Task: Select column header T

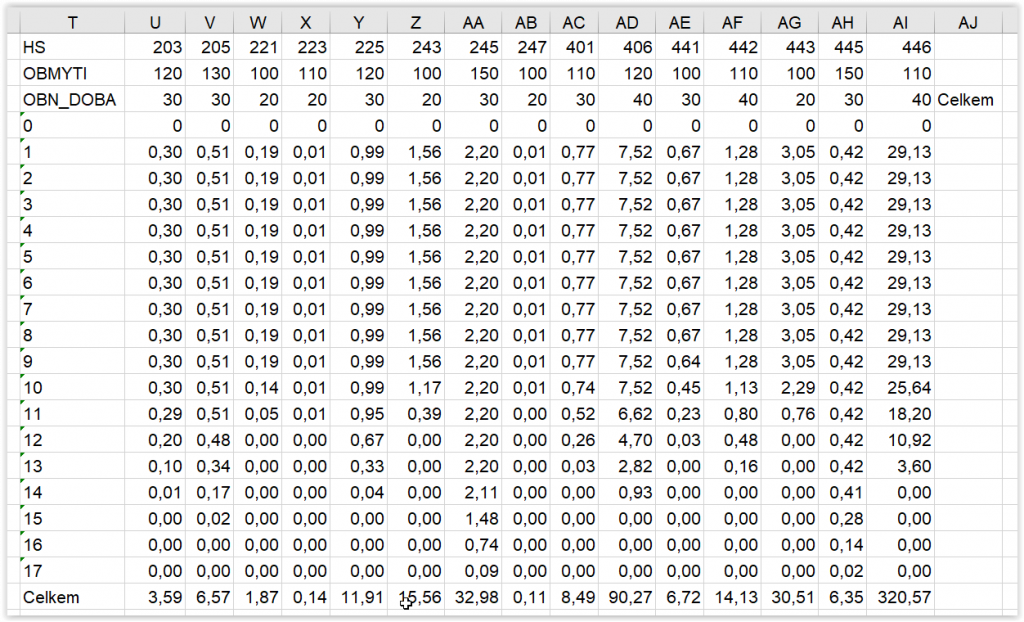Action: click(72, 23)
